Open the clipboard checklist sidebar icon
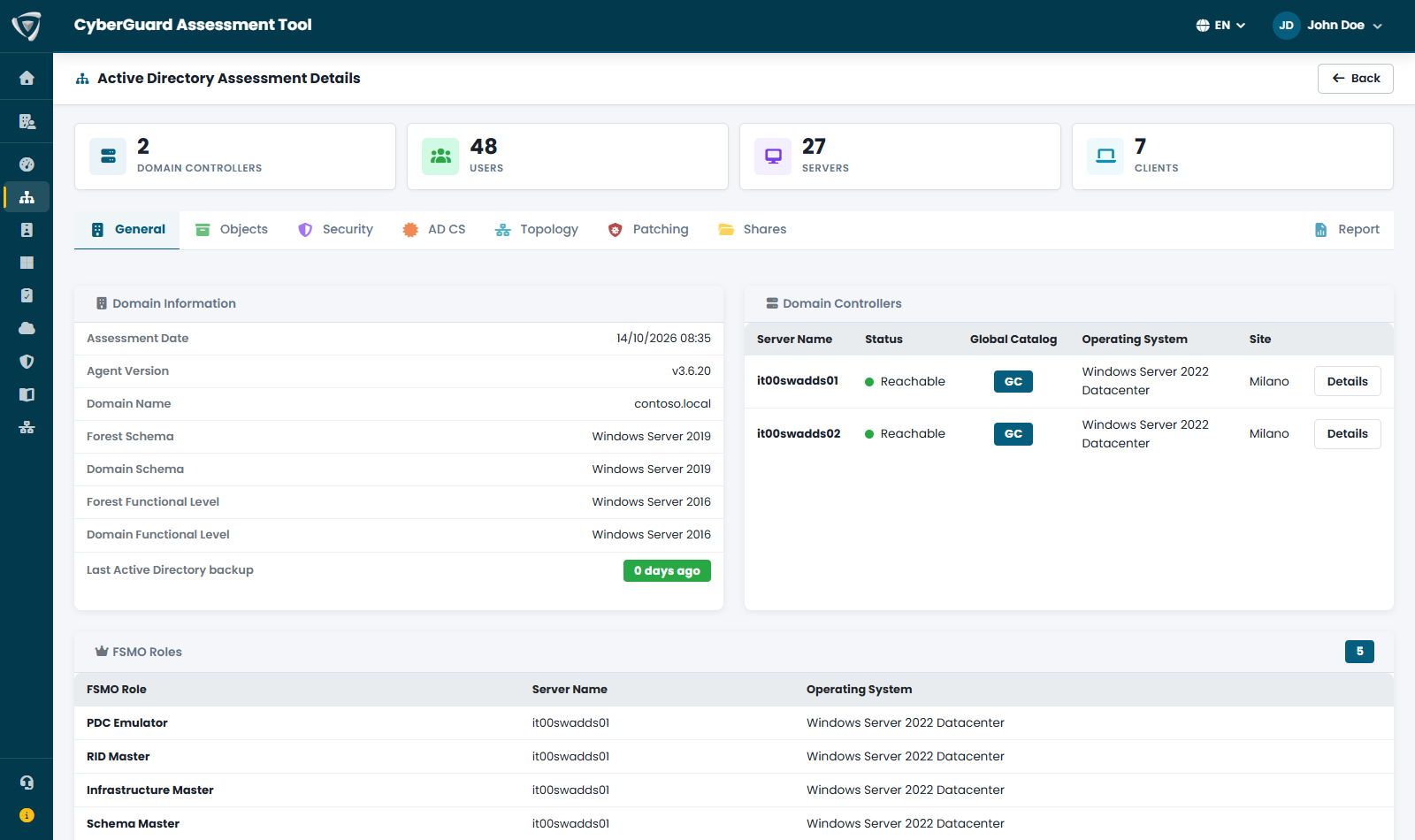The width and height of the screenshot is (1415, 840). pyautogui.click(x=27, y=295)
